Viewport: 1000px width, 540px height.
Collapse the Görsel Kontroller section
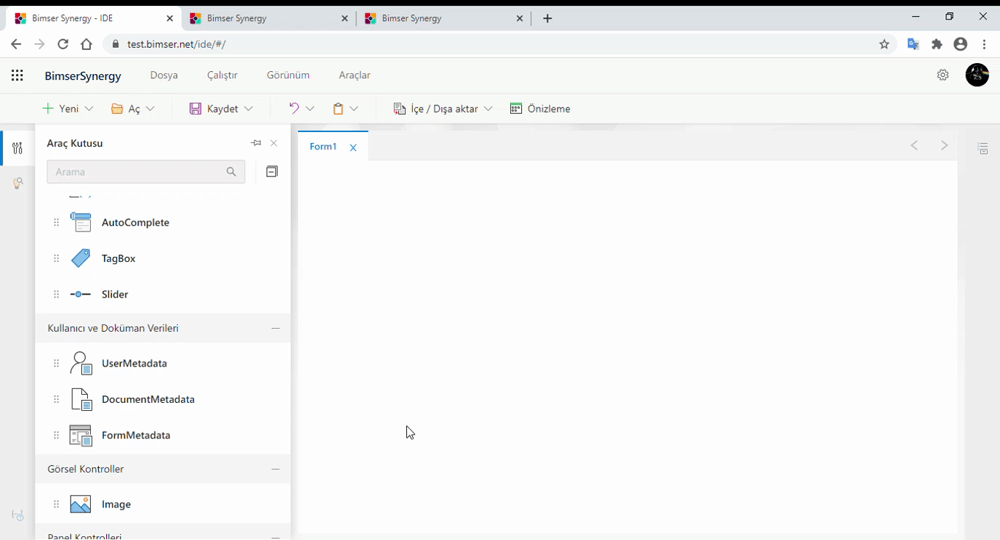(276, 469)
